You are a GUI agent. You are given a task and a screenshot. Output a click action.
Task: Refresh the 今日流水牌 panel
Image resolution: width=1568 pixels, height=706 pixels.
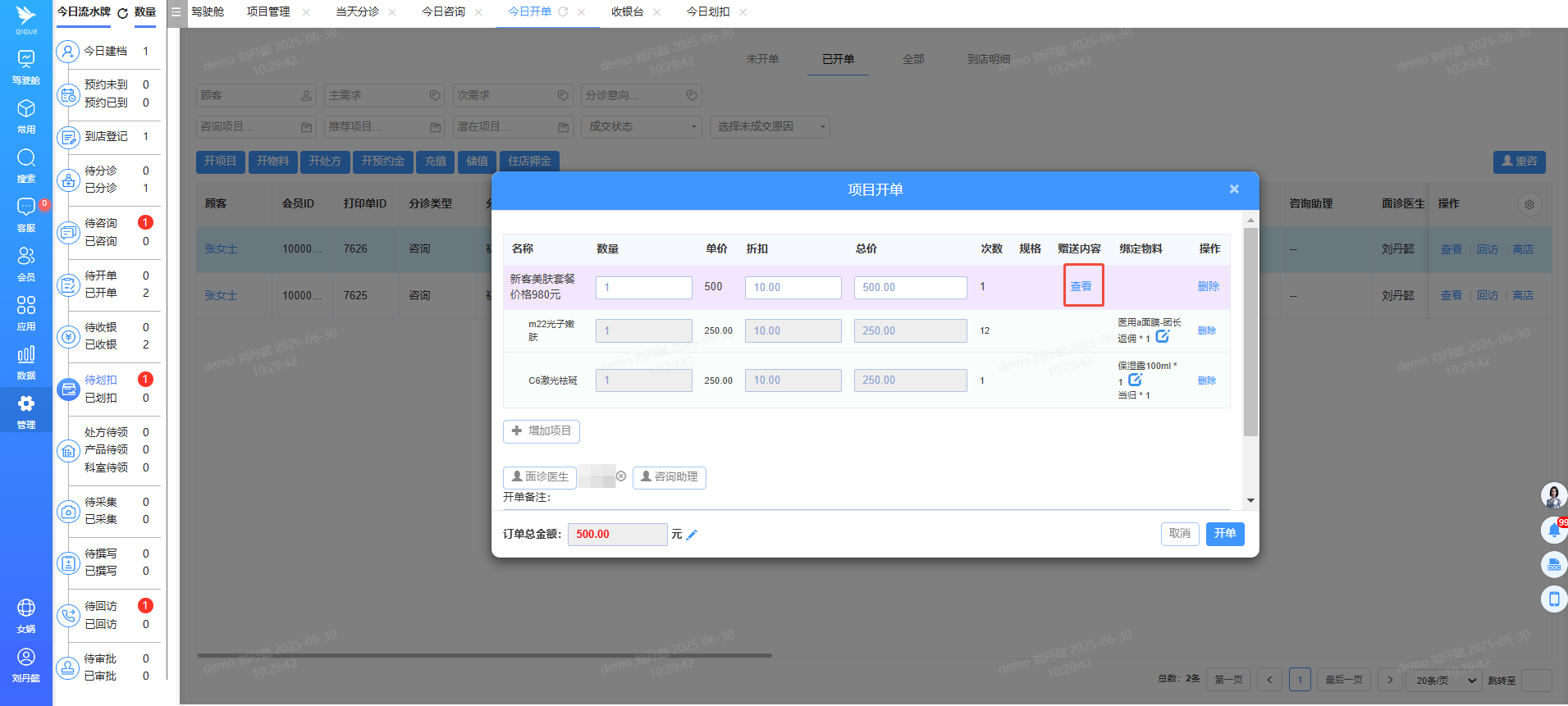pos(123,13)
